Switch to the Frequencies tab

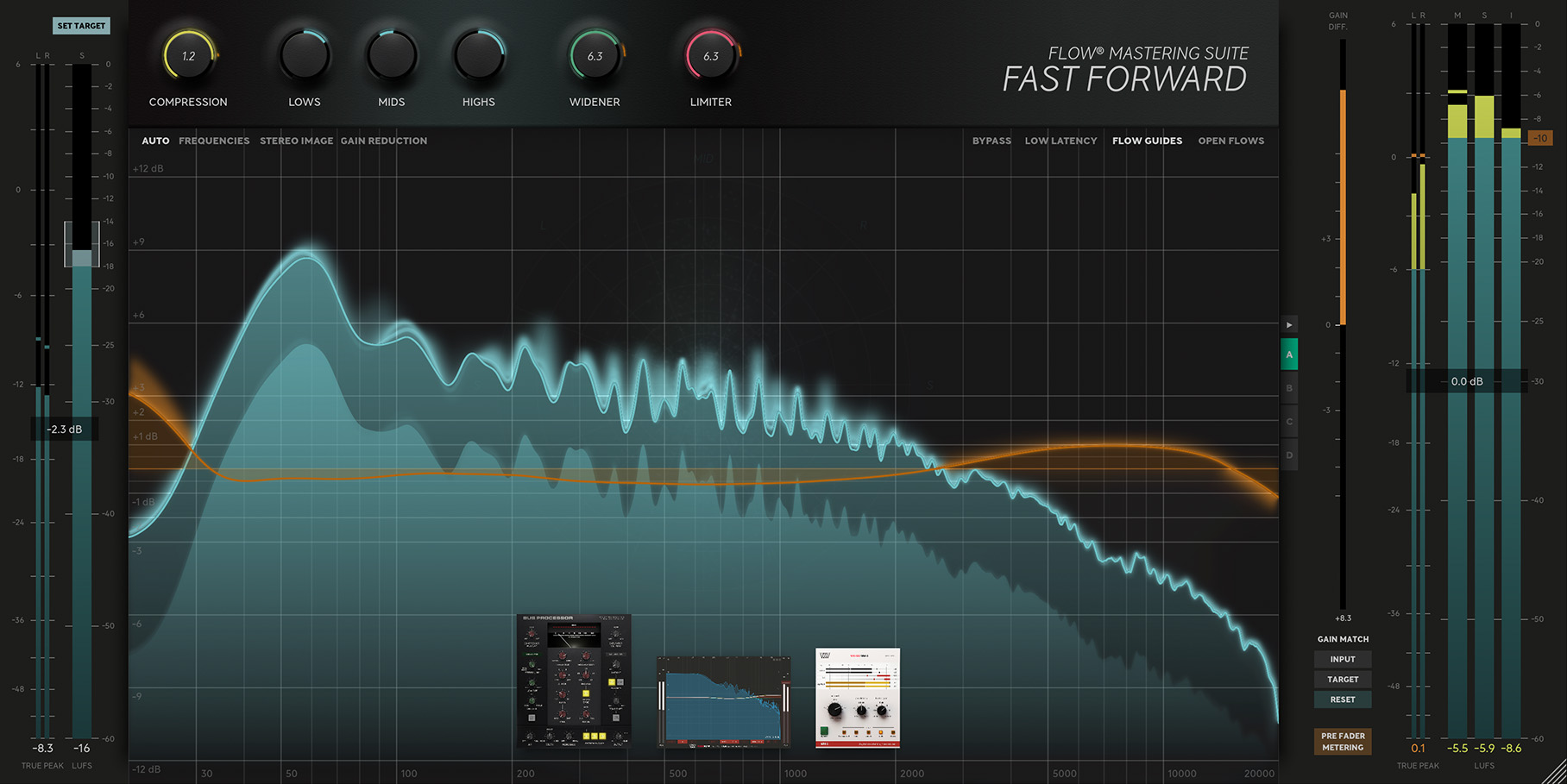[214, 141]
